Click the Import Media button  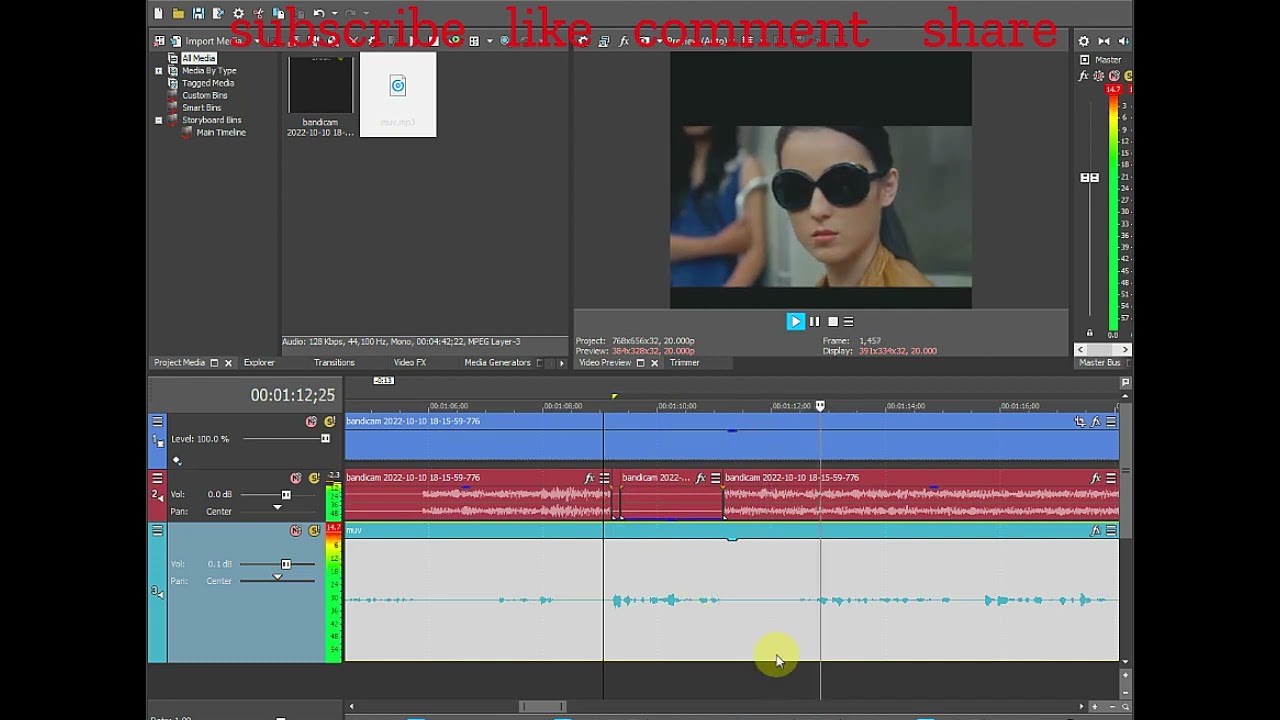pyautogui.click(x=207, y=41)
